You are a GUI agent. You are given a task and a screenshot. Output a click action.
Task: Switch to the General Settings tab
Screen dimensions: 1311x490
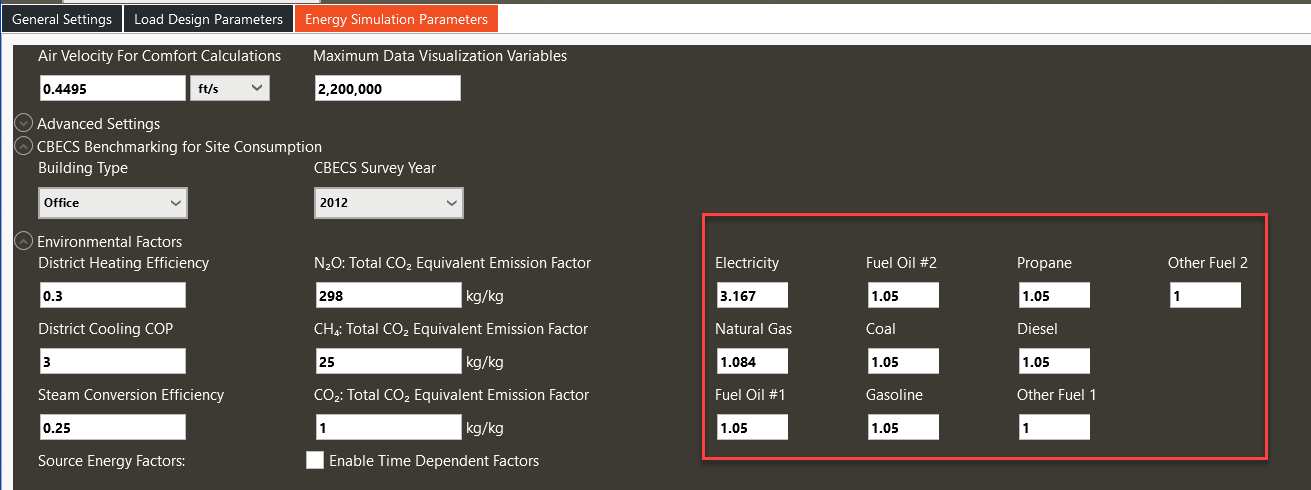click(61, 19)
